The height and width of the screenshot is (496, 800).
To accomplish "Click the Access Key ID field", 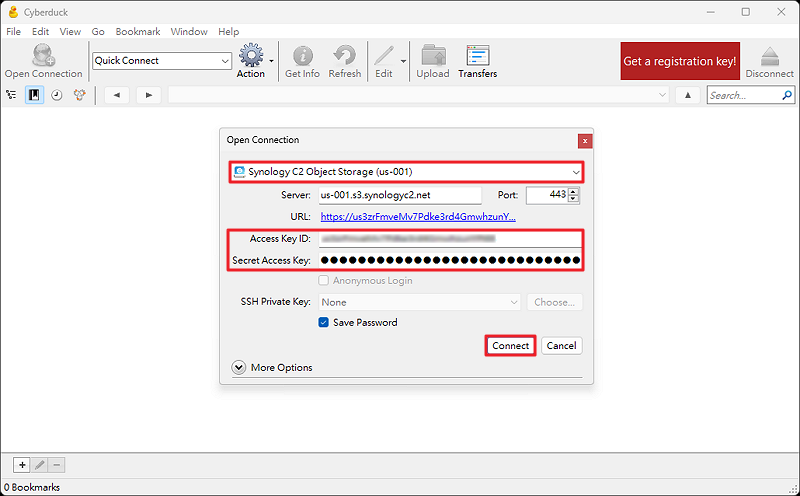I will (x=450, y=239).
